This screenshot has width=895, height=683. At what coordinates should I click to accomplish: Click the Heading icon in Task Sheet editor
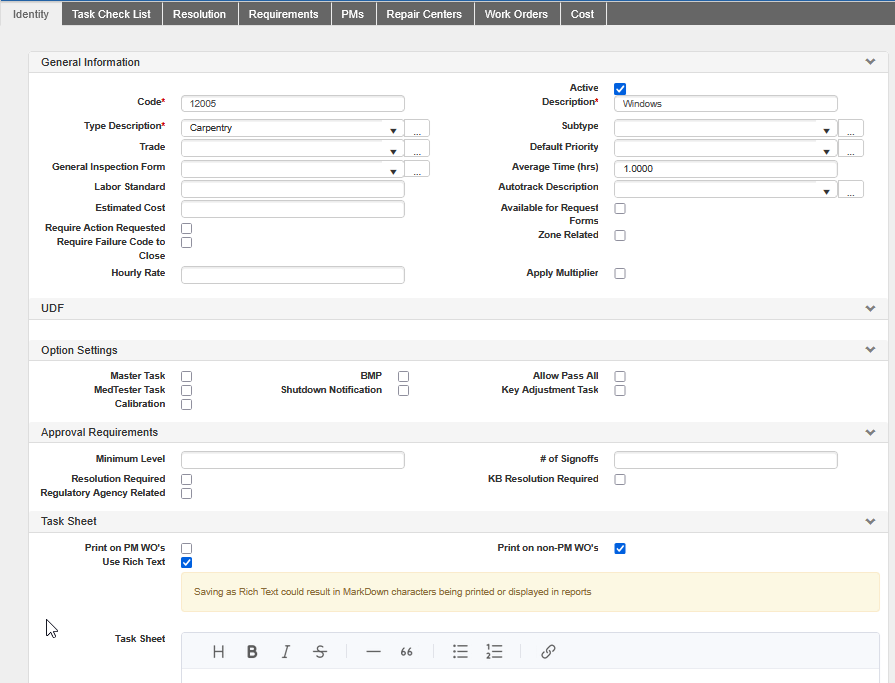coord(218,652)
